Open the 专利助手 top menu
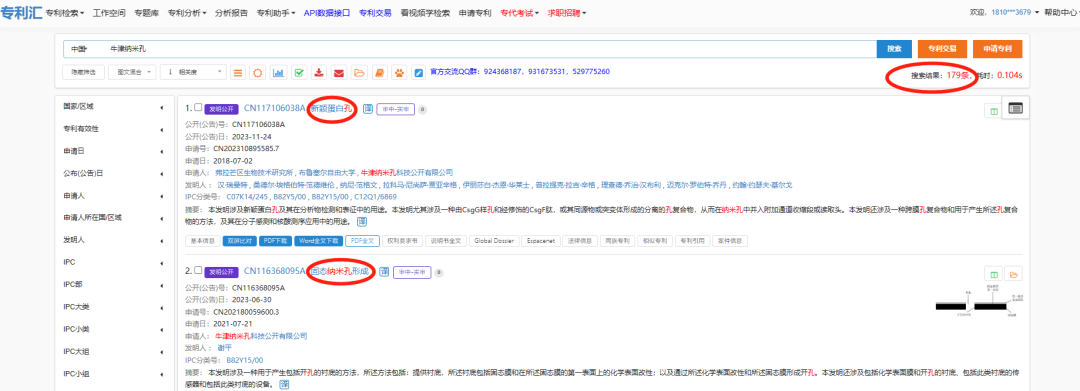Screen dimensions: 1080x391 pos(276,13)
